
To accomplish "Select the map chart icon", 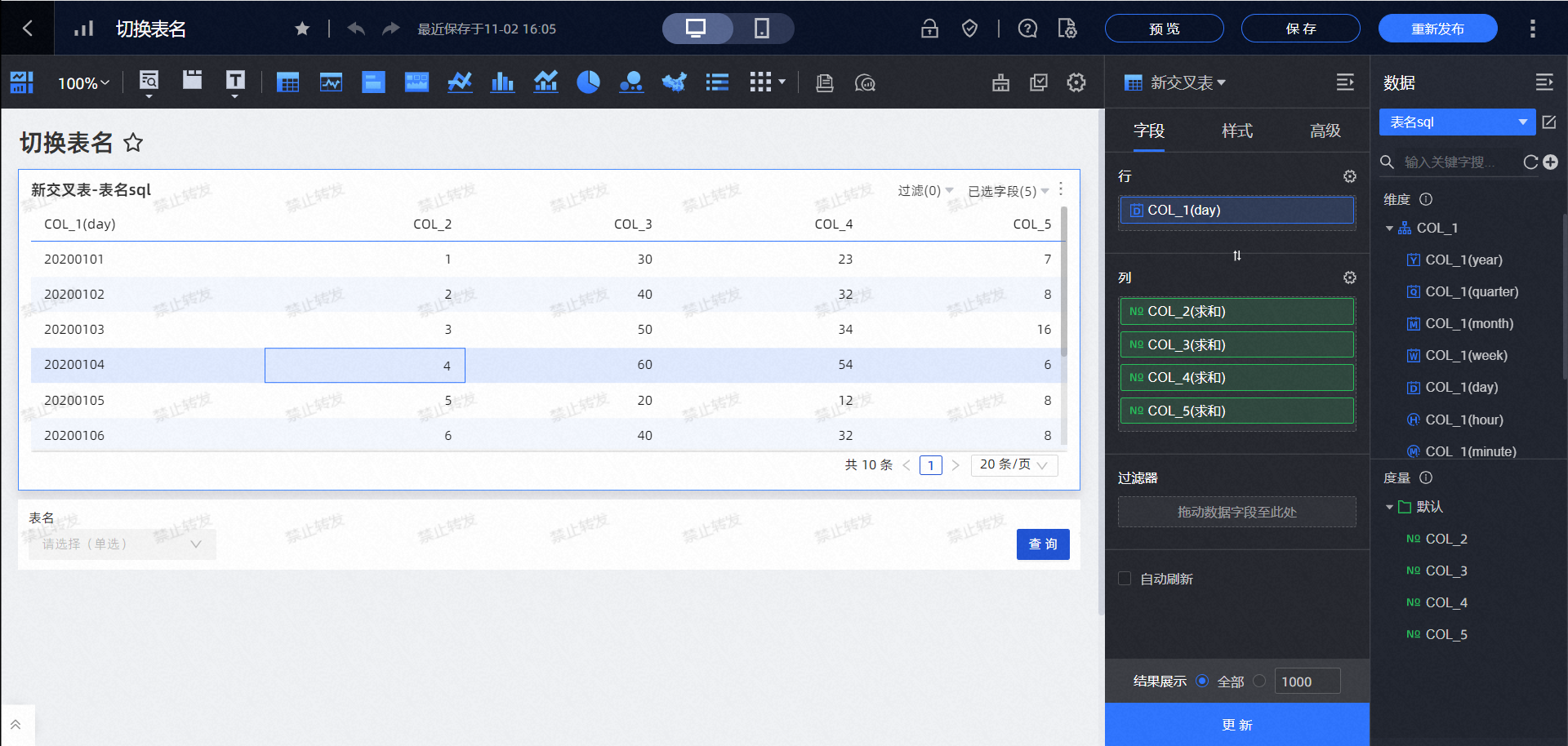I will point(674,82).
